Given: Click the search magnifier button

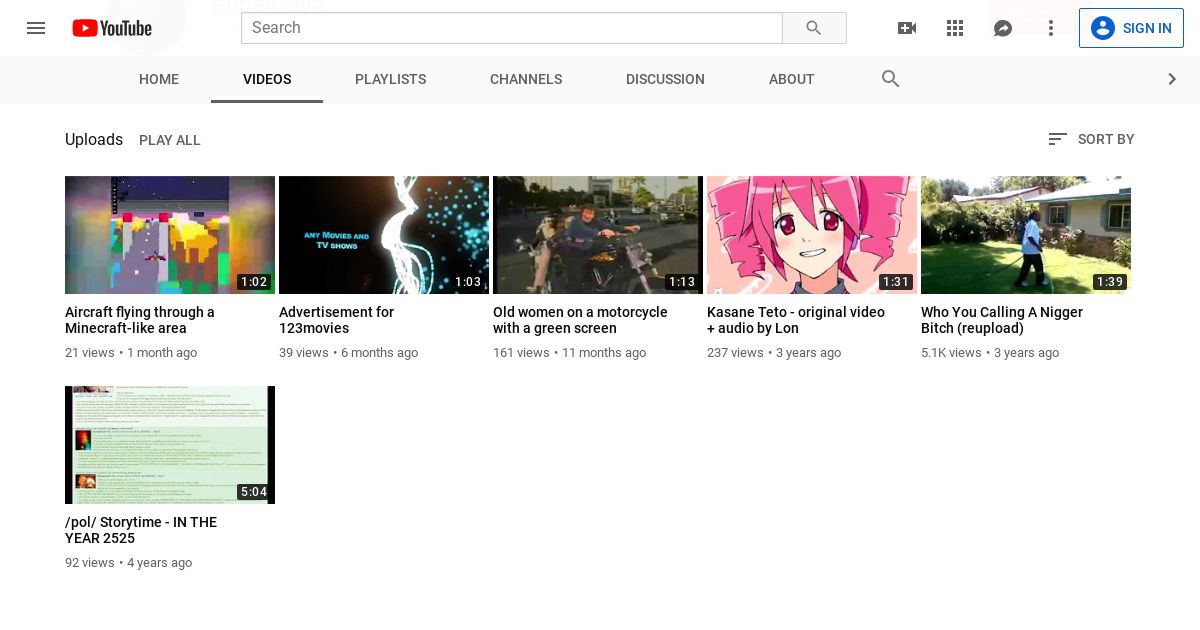Looking at the screenshot, I should tap(814, 28).
